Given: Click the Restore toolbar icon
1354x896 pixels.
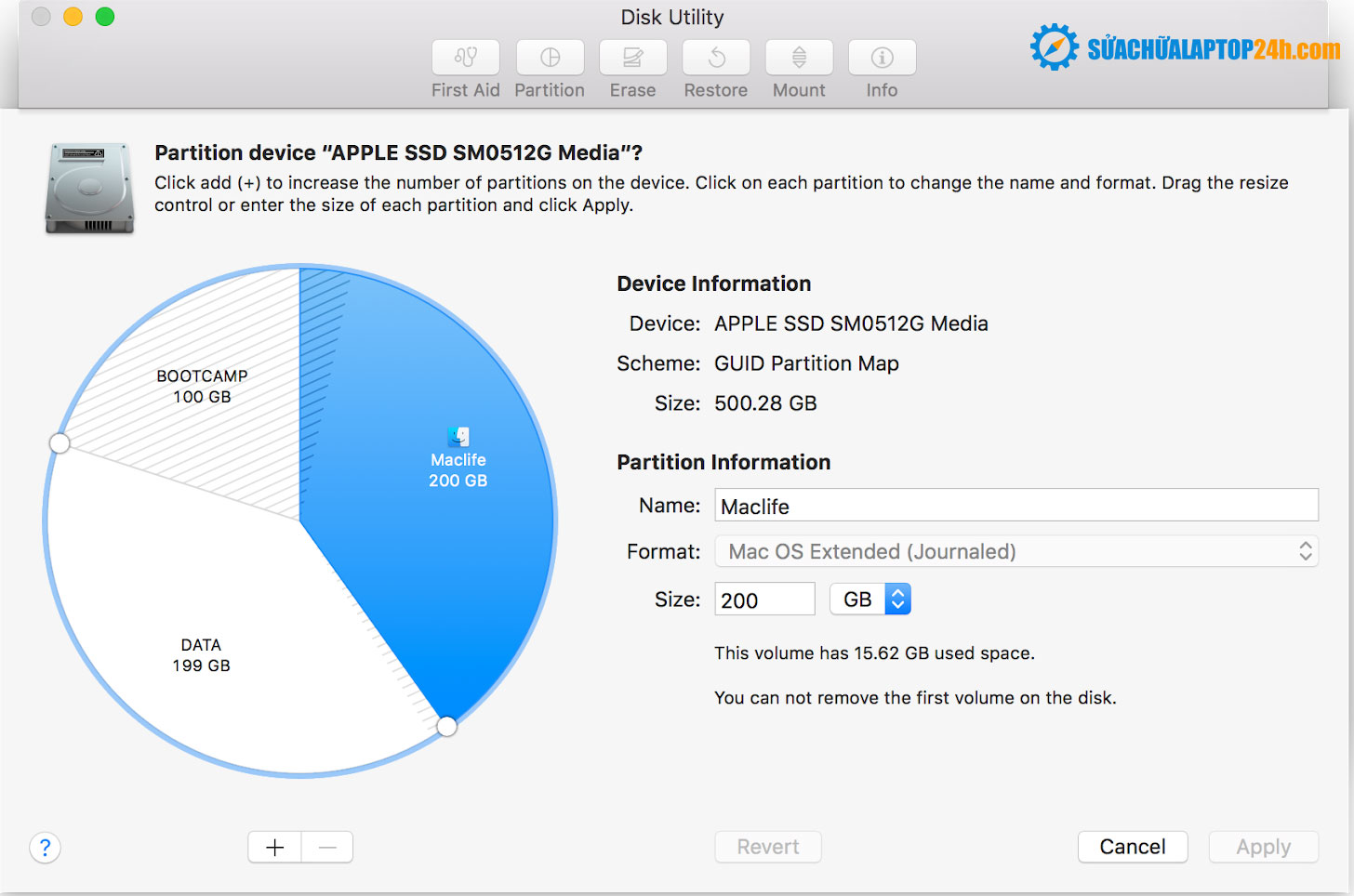Looking at the screenshot, I should point(716,58).
